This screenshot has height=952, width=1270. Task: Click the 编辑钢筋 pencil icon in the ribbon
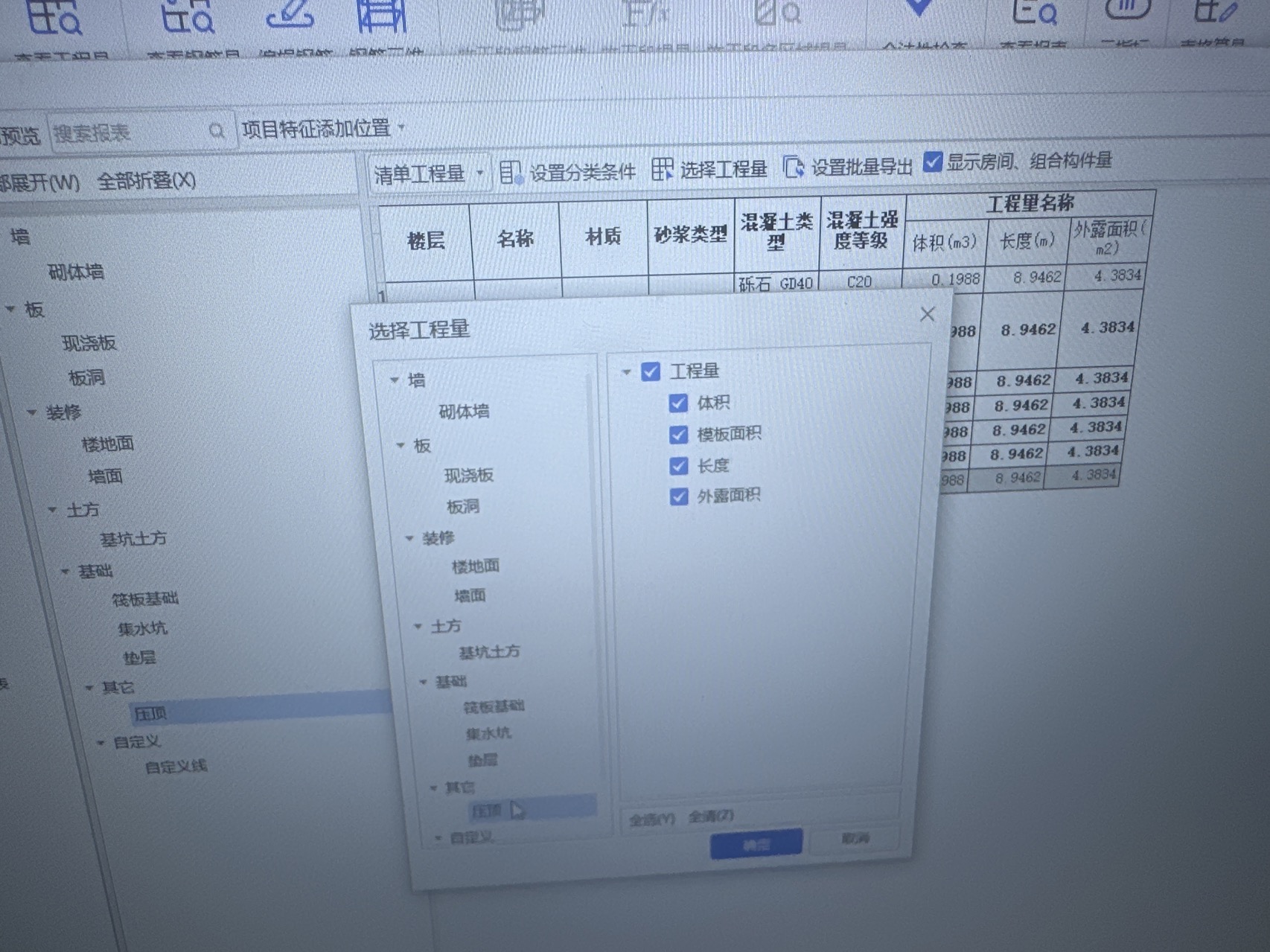click(290, 15)
